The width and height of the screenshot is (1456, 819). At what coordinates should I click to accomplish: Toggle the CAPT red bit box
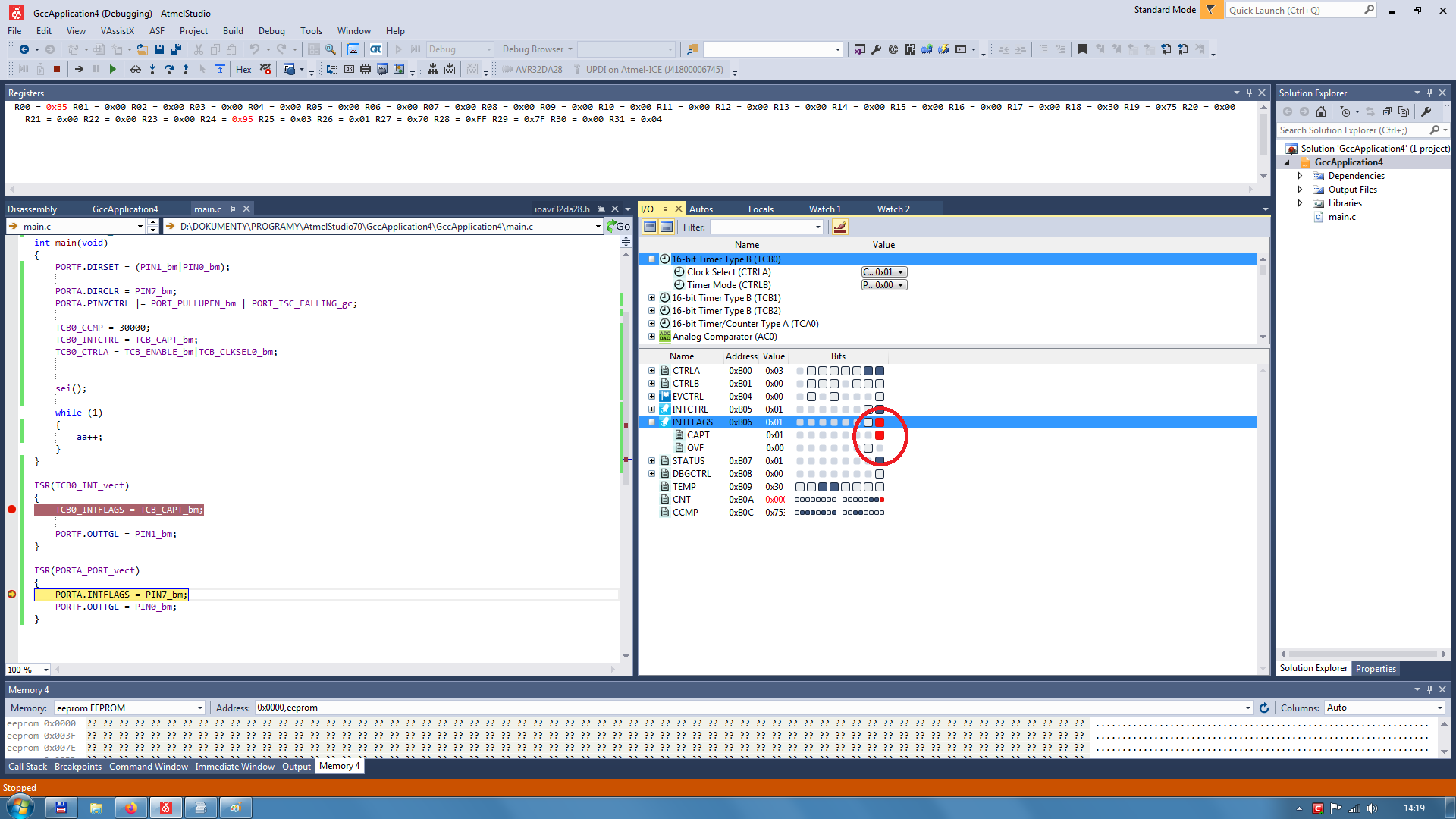880,435
